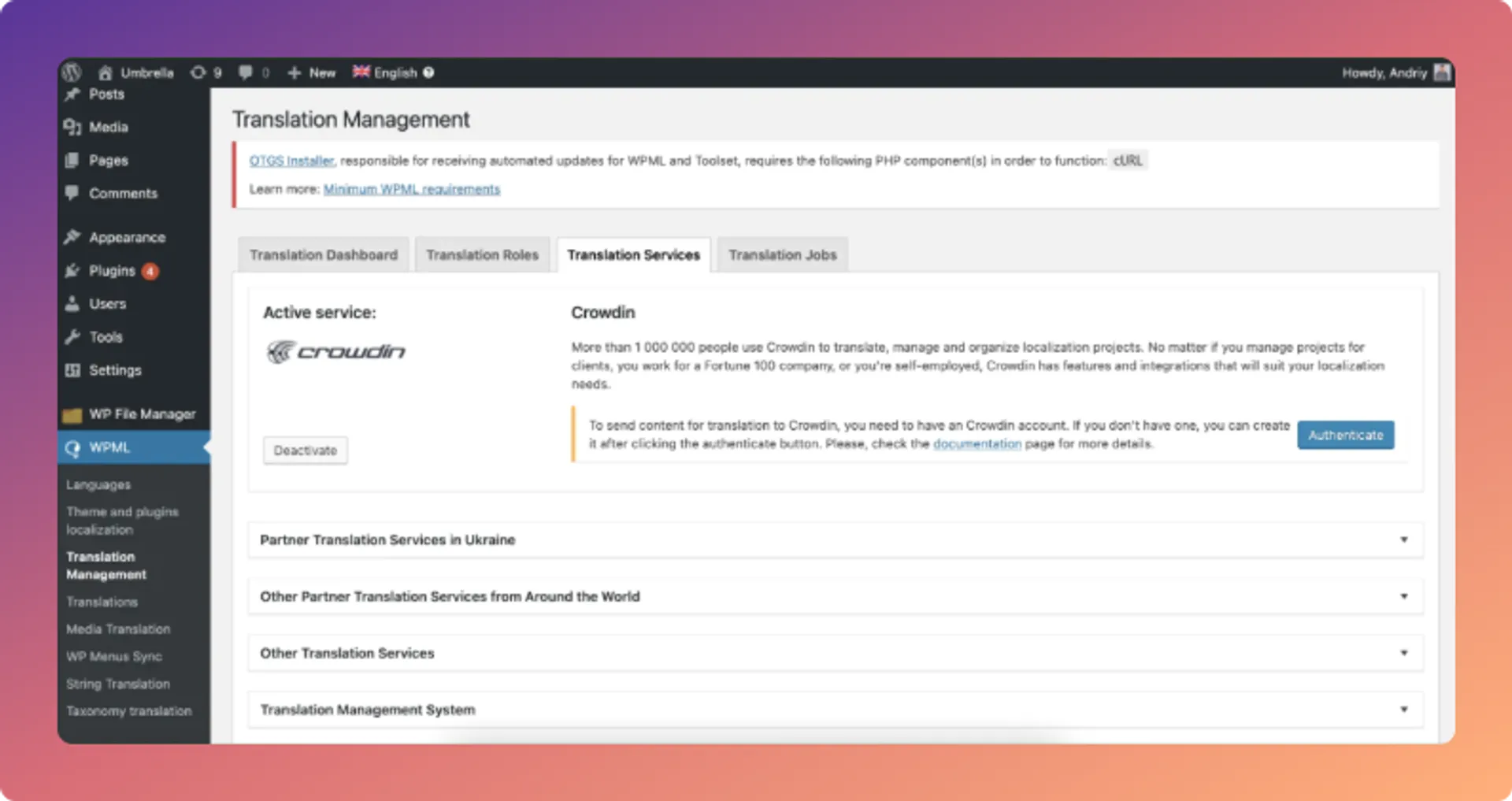
Task: Click the Settings sidebar icon
Action: 72,370
